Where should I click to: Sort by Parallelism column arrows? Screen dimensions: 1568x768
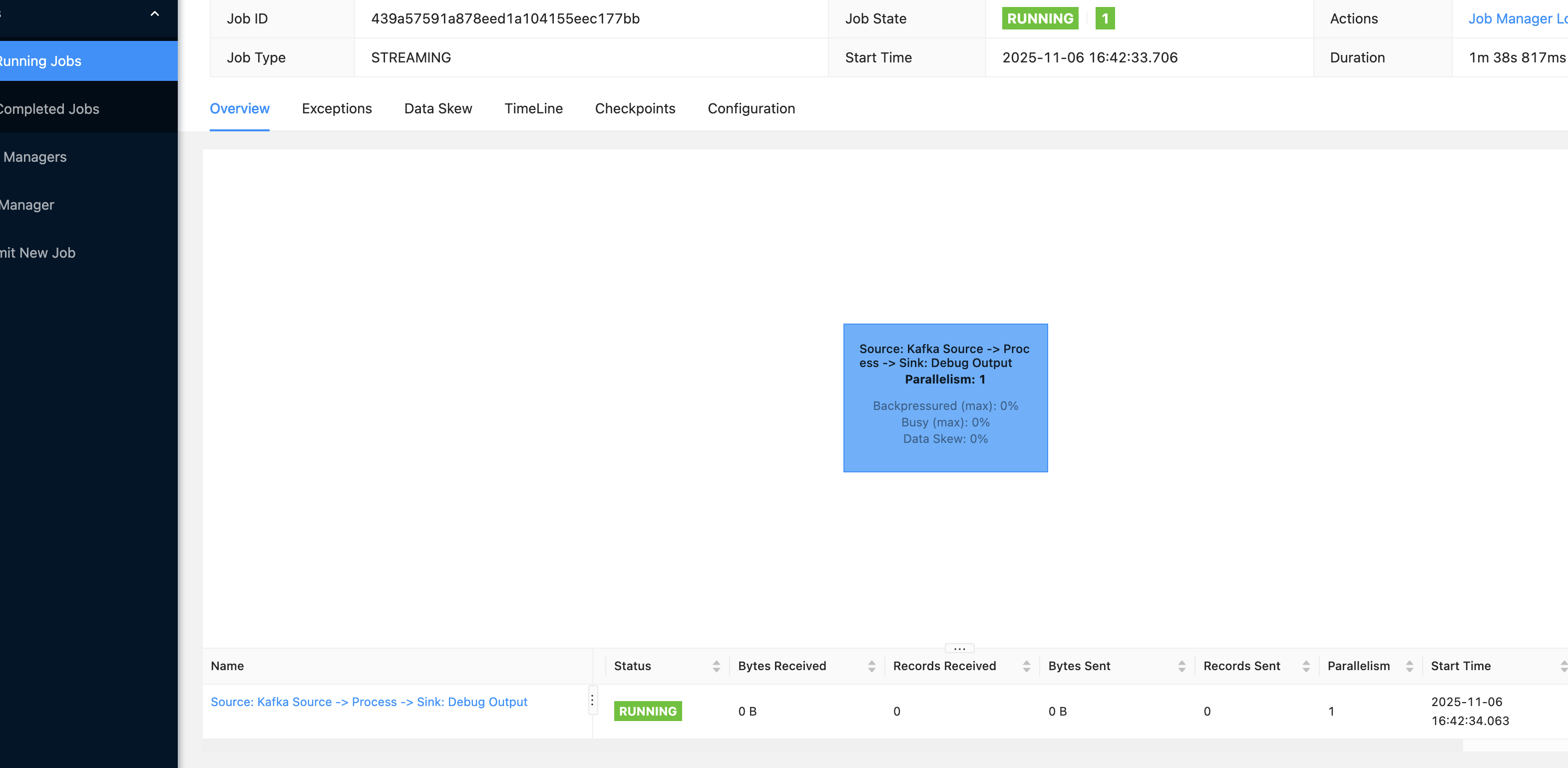point(1409,666)
